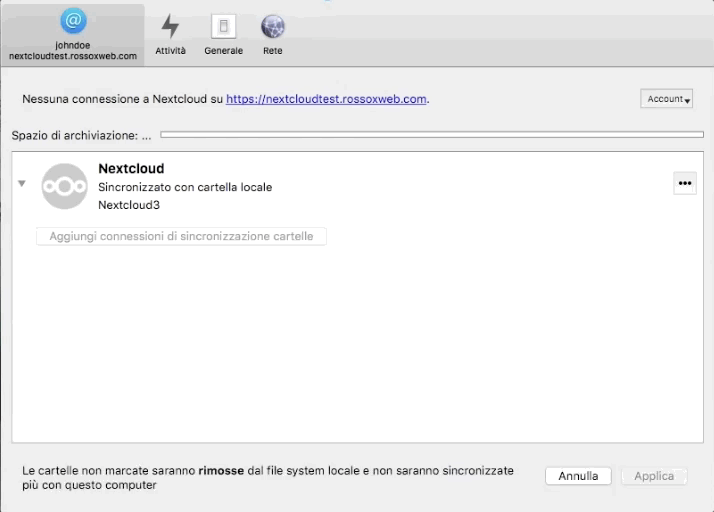Viewport: 714px width, 512px height.
Task: Click the johndoe account @ icon
Action: [73, 21]
